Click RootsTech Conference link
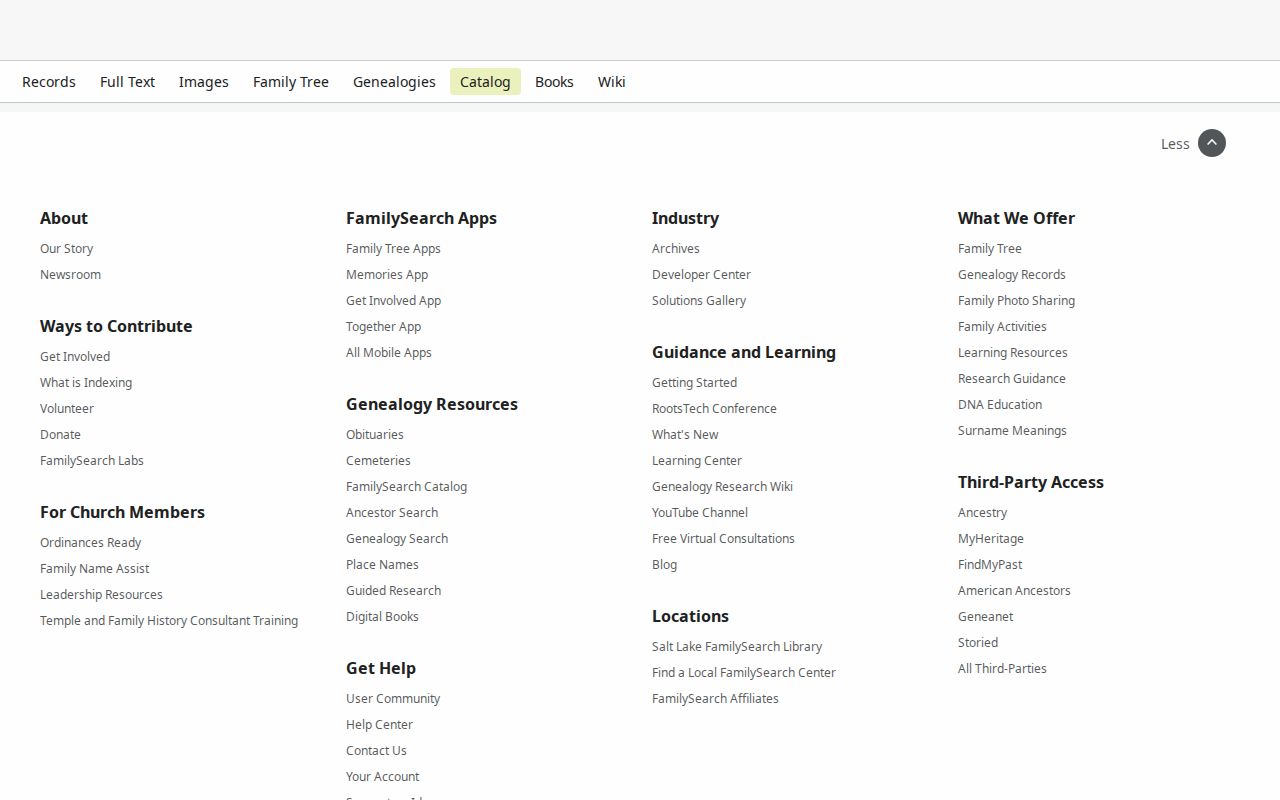Image resolution: width=1280 pixels, height=800 pixels. [714, 408]
